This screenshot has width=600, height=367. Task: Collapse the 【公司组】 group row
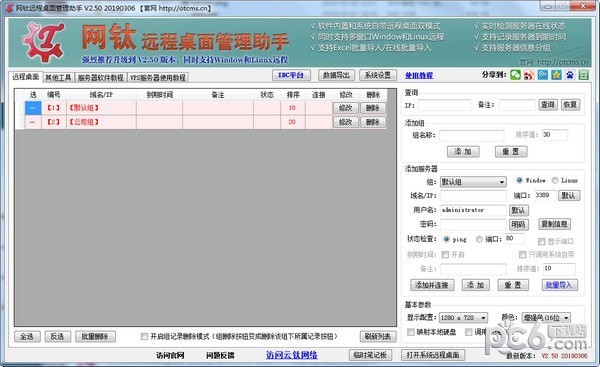tap(33, 122)
